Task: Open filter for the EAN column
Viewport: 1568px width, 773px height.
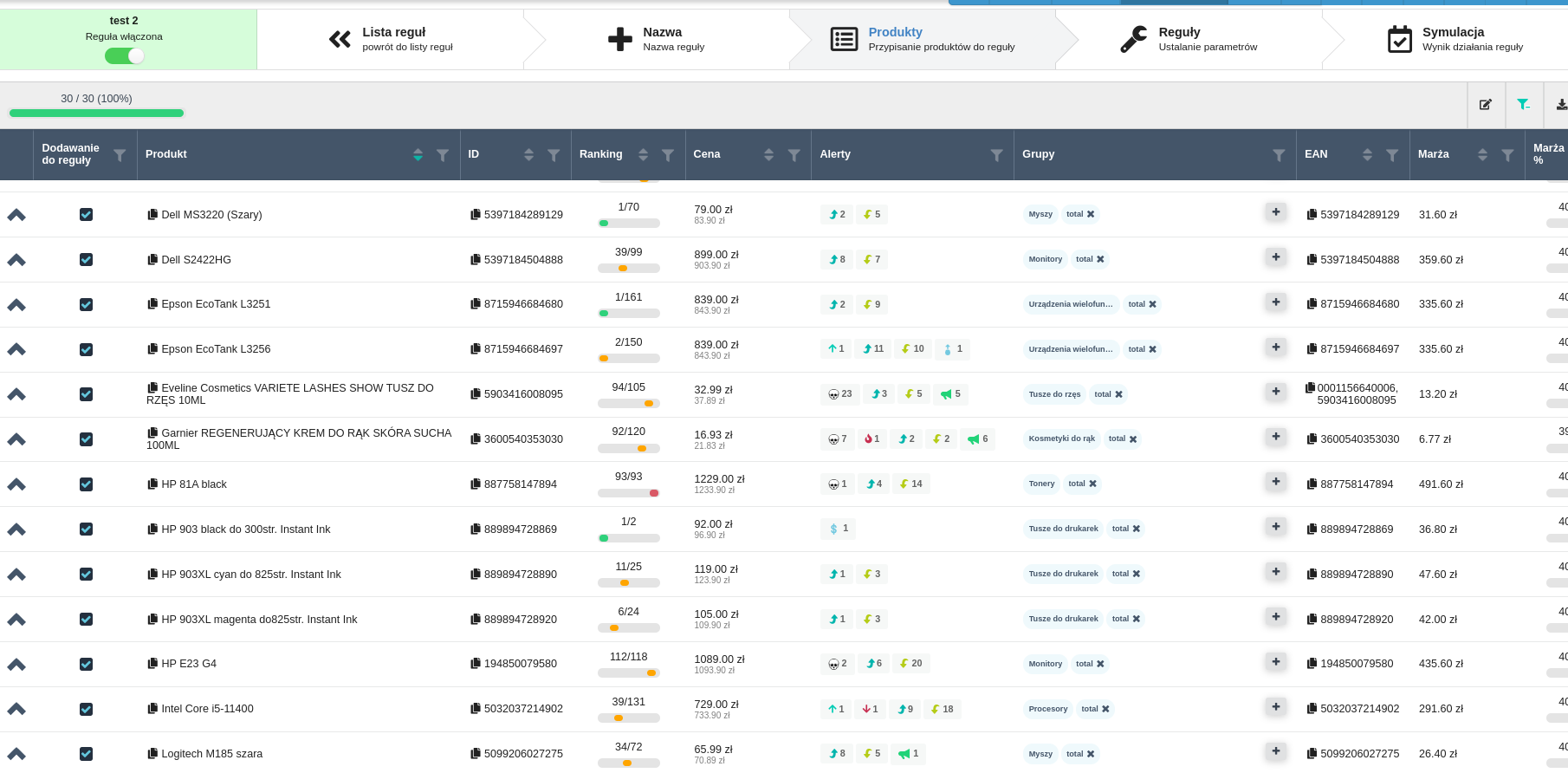Action: (1392, 155)
